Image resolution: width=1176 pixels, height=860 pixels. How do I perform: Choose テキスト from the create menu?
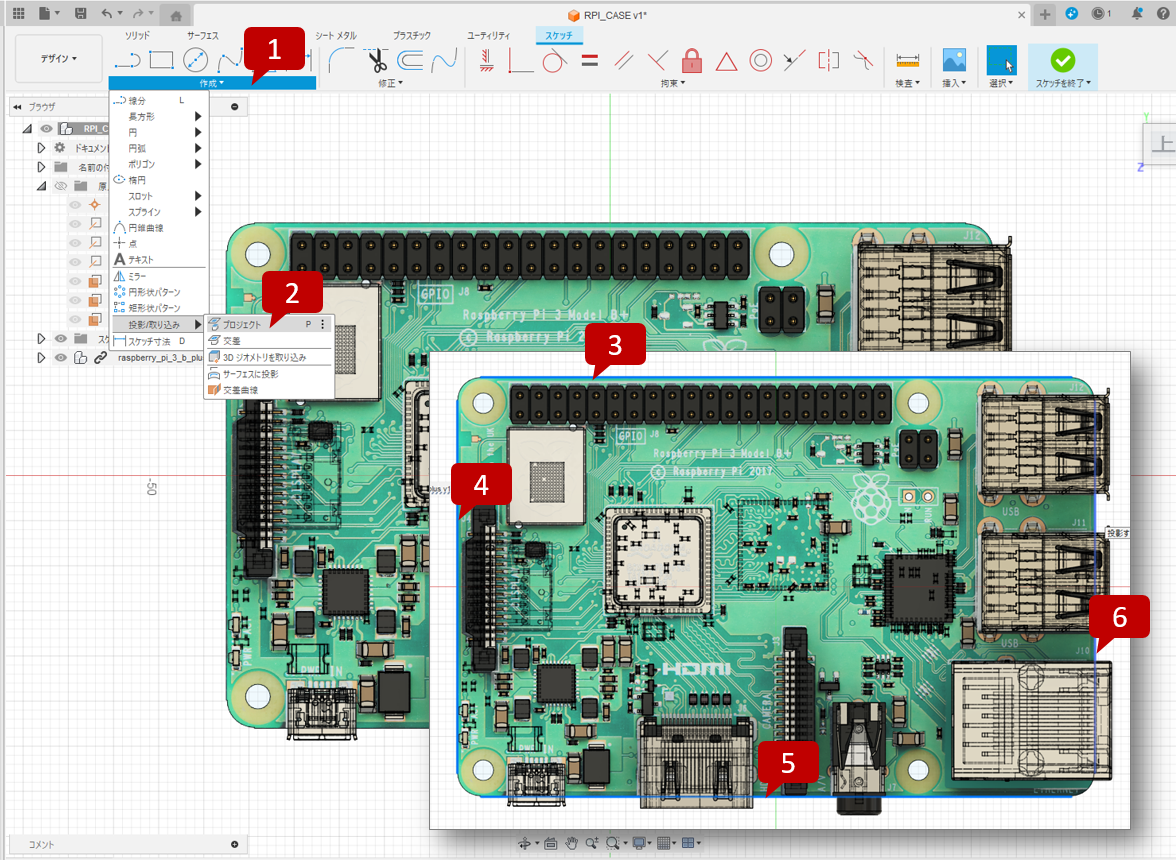point(158,259)
